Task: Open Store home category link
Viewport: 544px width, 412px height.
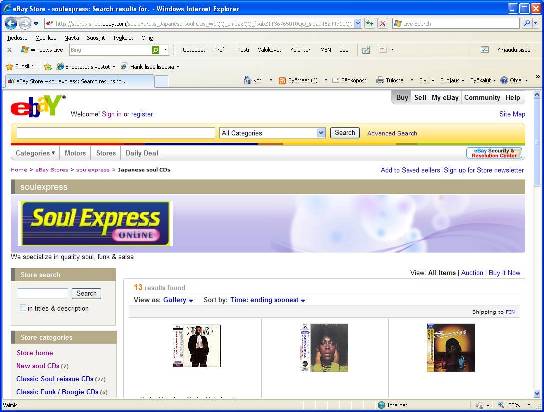Action: coord(35,353)
